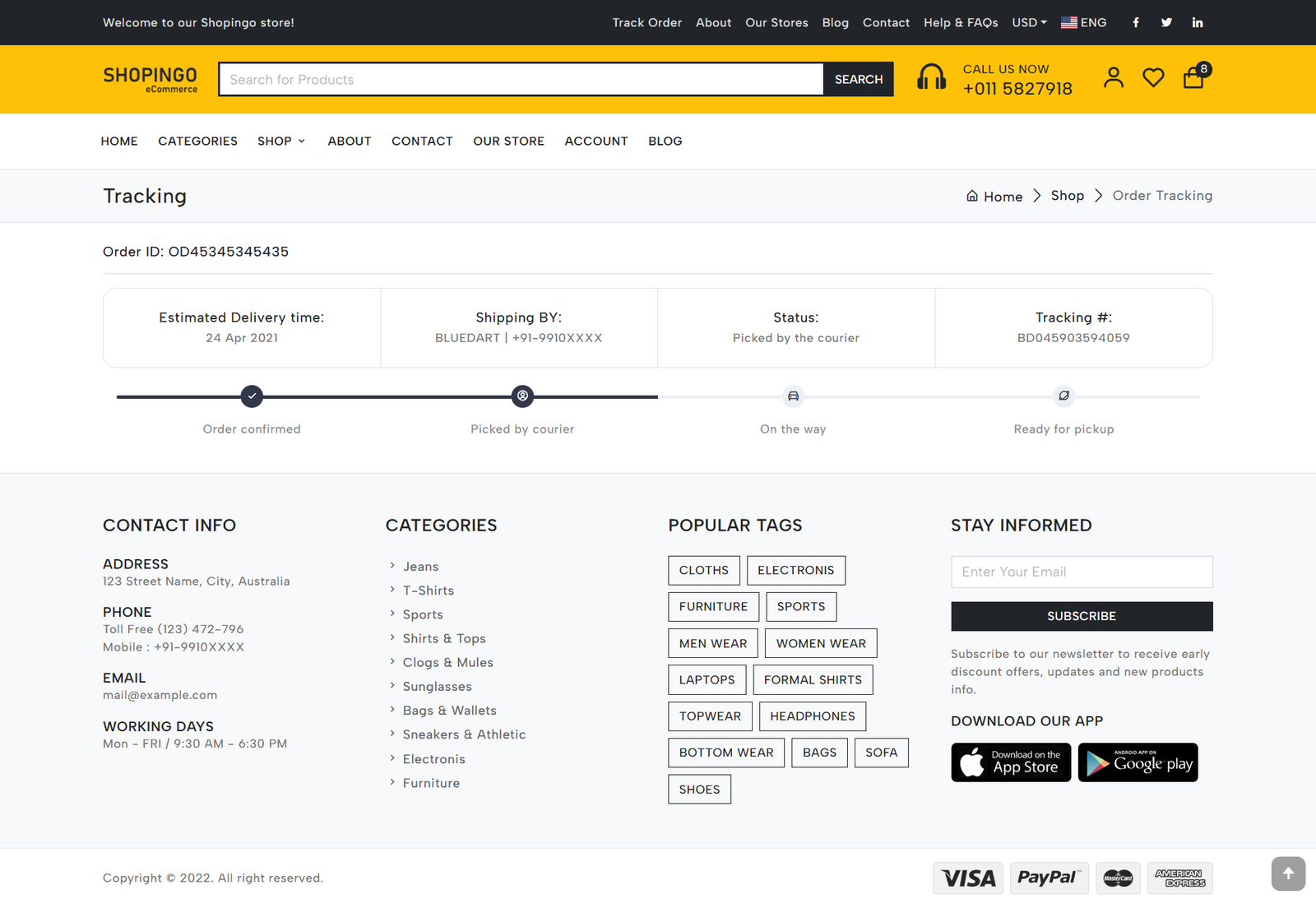Click the LinkedIn icon in top bar
The image size is (1316, 908).
[1198, 23]
